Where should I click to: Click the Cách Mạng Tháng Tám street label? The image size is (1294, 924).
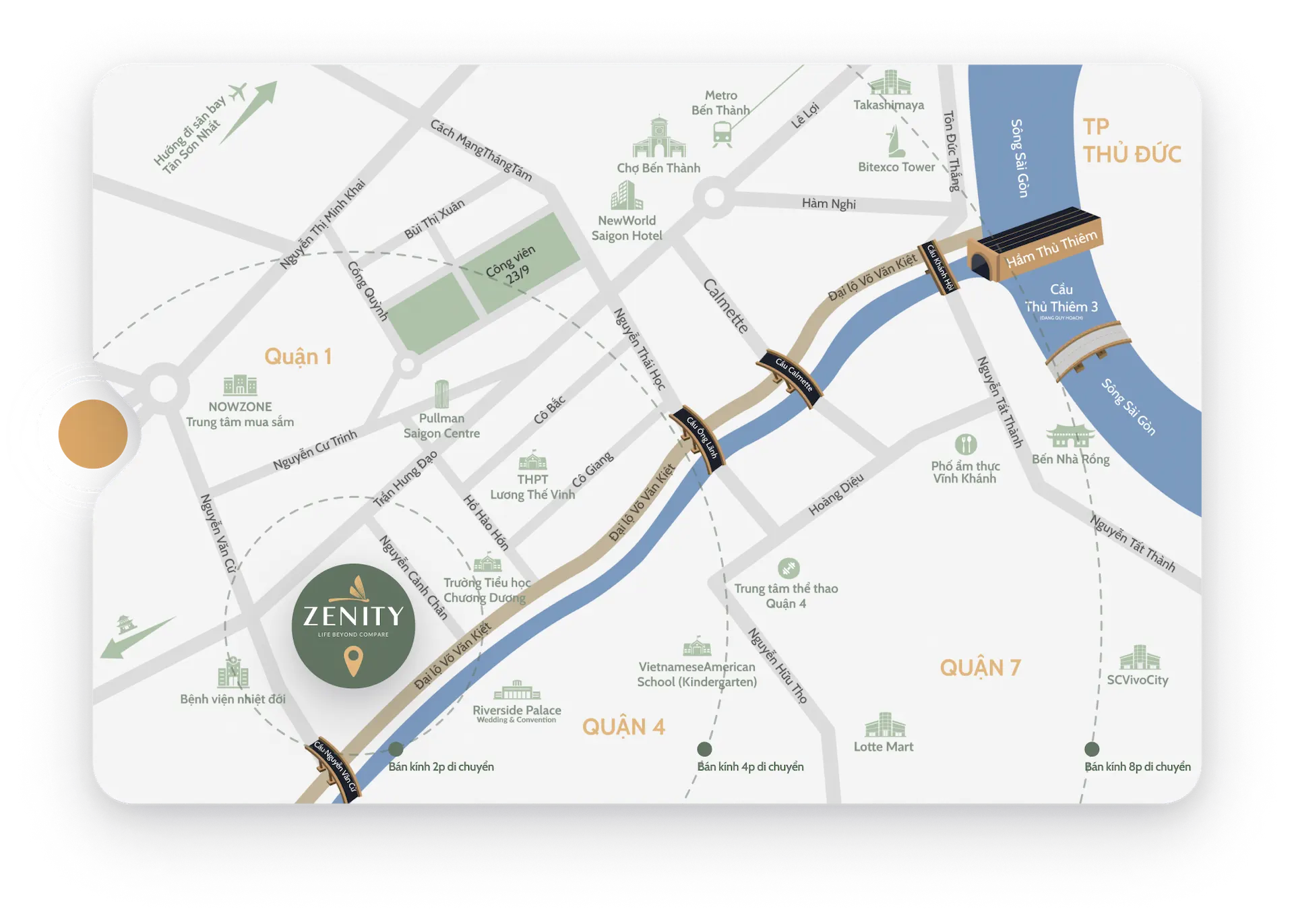[481, 150]
